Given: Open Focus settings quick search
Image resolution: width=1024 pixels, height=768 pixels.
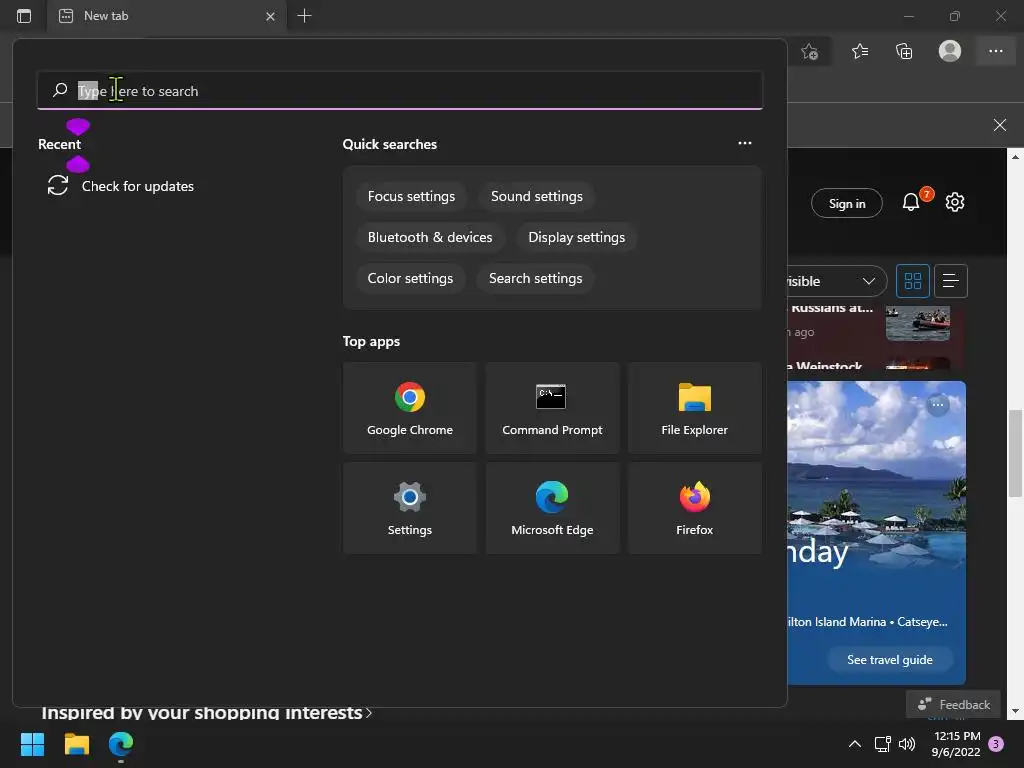Looking at the screenshot, I should pos(411,197).
